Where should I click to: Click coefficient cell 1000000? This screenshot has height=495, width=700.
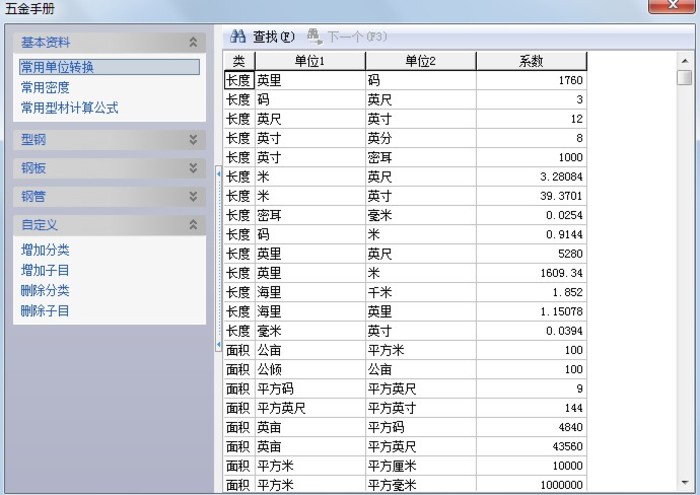[x=531, y=485]
